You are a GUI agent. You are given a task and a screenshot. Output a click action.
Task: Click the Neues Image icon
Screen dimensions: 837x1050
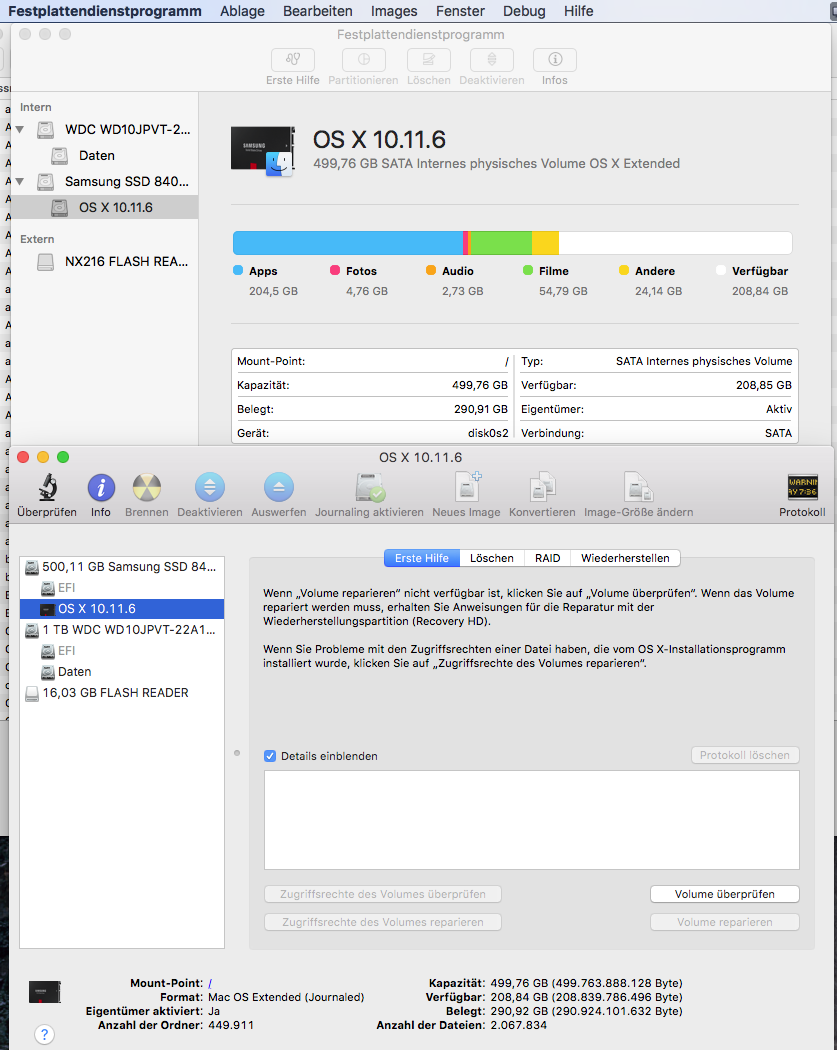[467, 487]
